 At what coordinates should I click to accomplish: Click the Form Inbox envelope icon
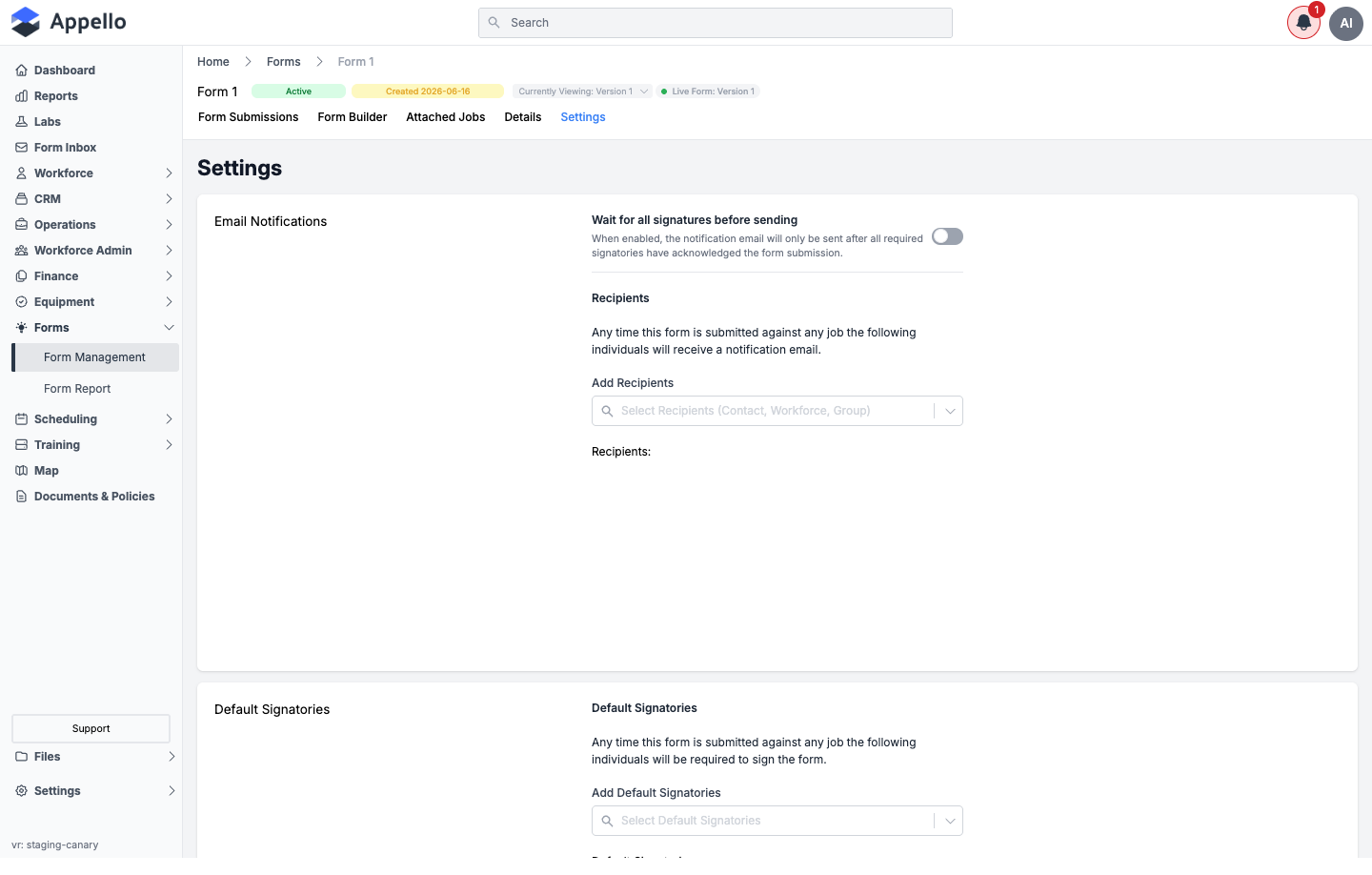click(21, 148)
